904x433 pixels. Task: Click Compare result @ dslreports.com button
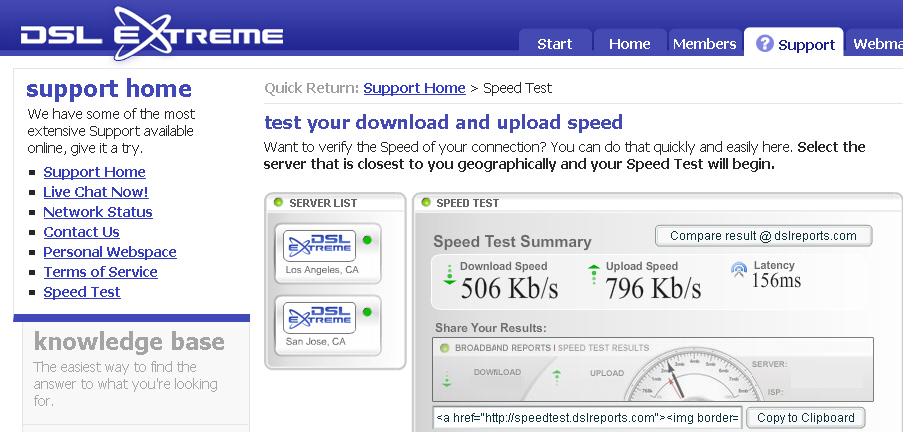(763, 236)
